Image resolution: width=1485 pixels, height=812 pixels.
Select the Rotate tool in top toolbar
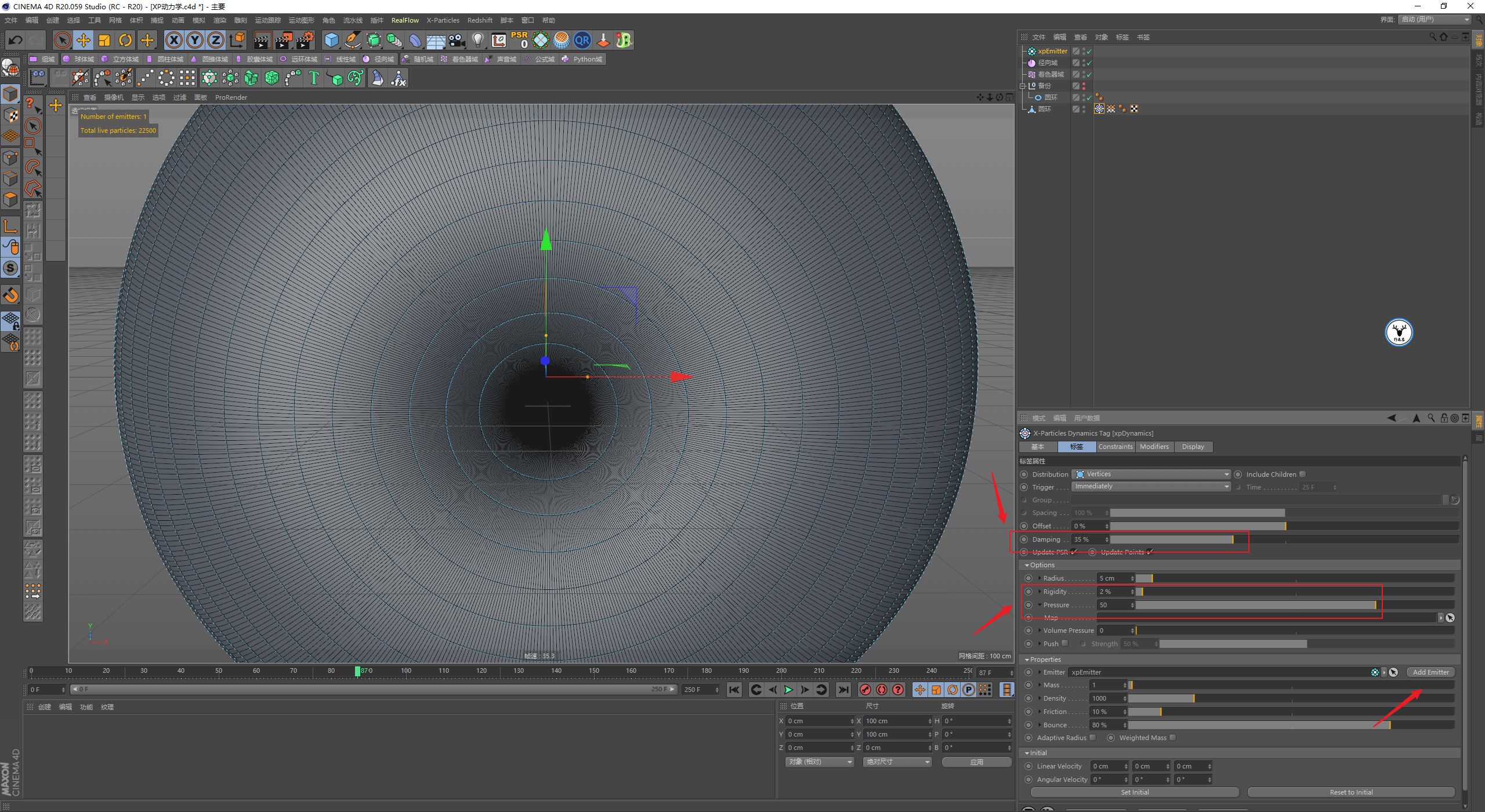click(125, 40)
